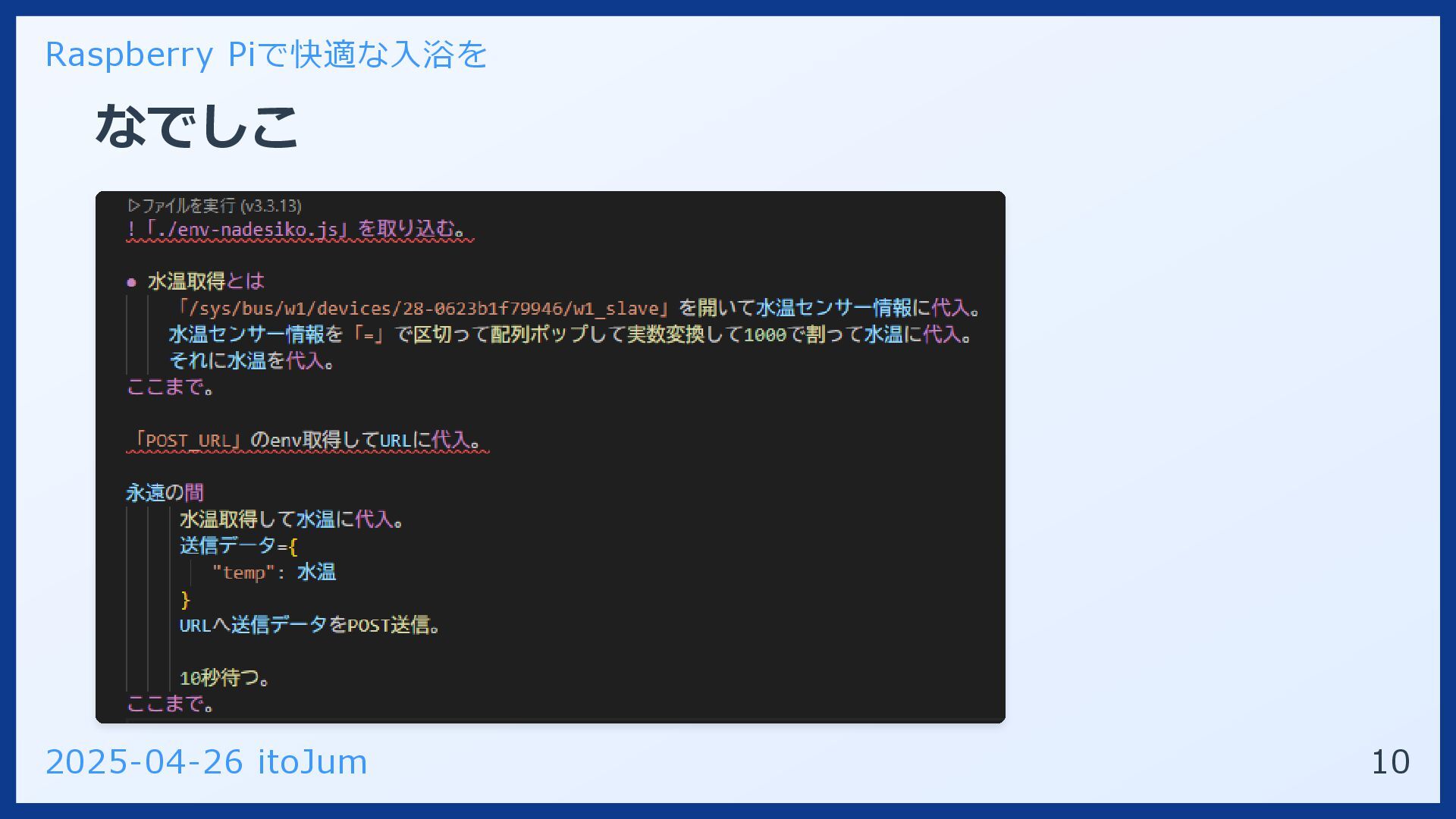Click the opening yellow curly brace after 送信データ=
Image resolution: width=1456 pixels, height=819 pixels.
pyautogui.click(x=293, y=546)
